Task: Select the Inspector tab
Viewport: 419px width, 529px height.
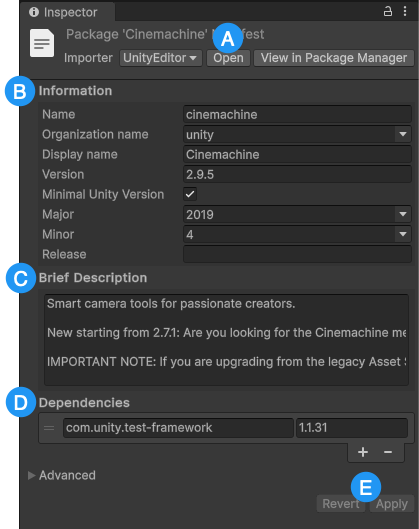Action: click(67, 12)
